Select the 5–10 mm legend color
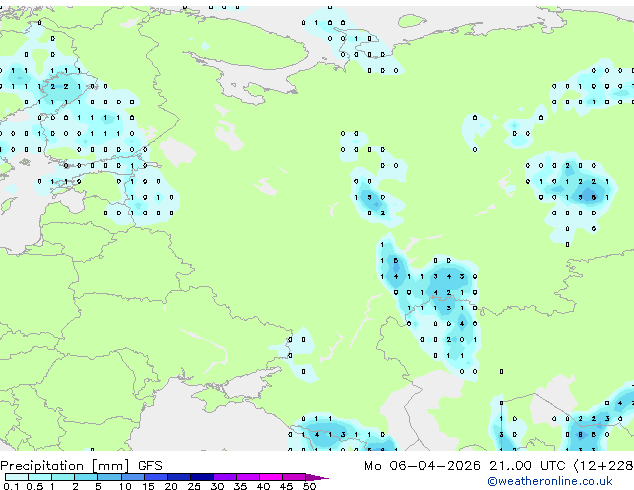This screenshot has height=490, width=634. (109, 477)
